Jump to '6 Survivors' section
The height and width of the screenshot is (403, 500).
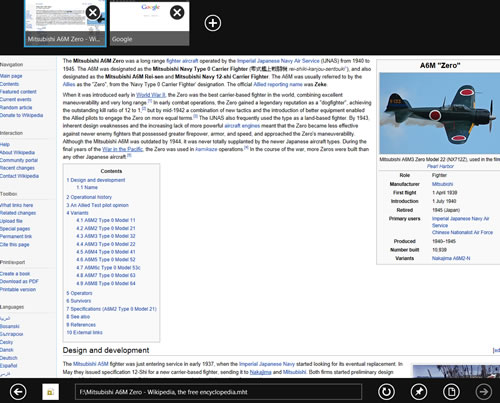tap(79, 301)
